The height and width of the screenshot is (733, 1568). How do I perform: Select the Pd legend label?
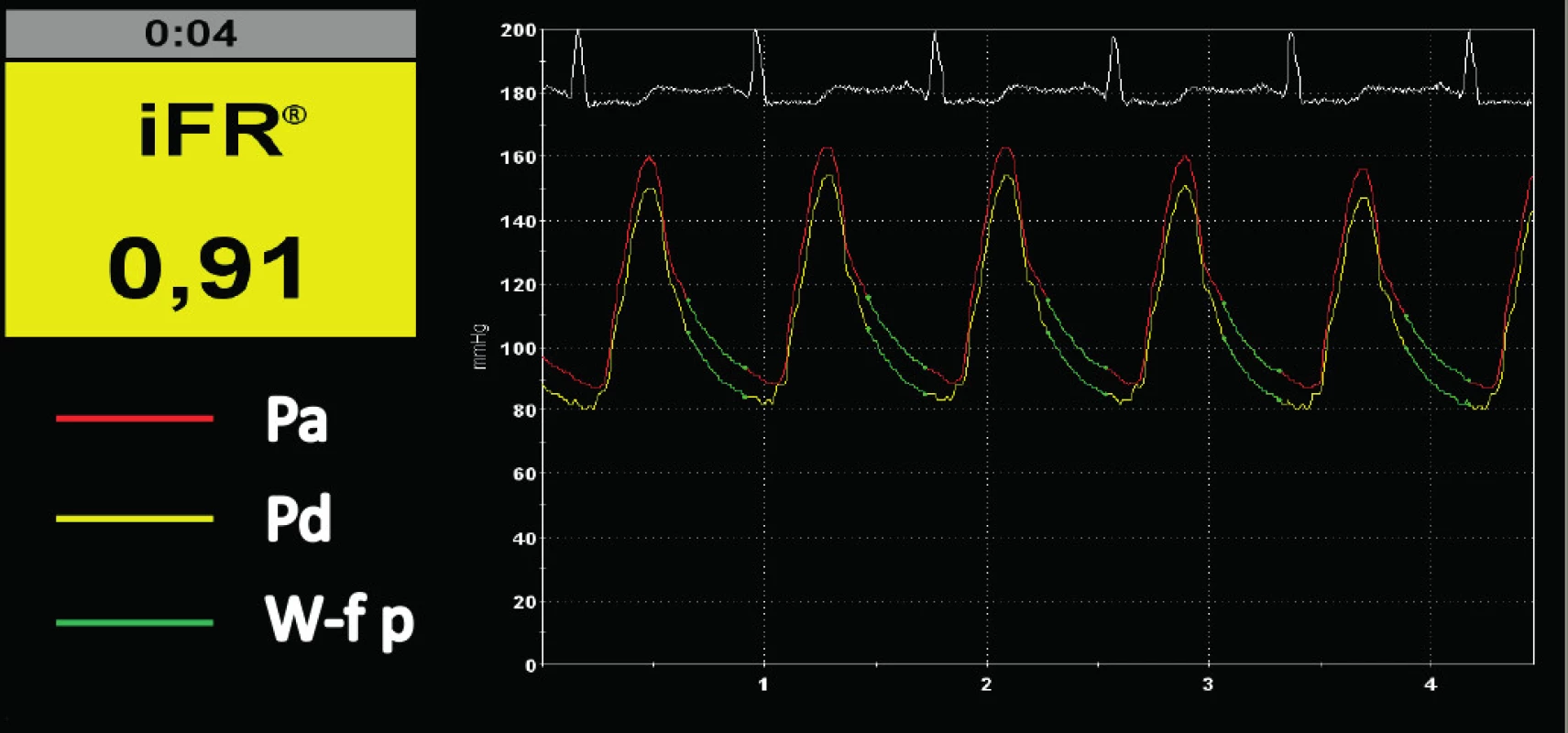(x=298, y=520)
